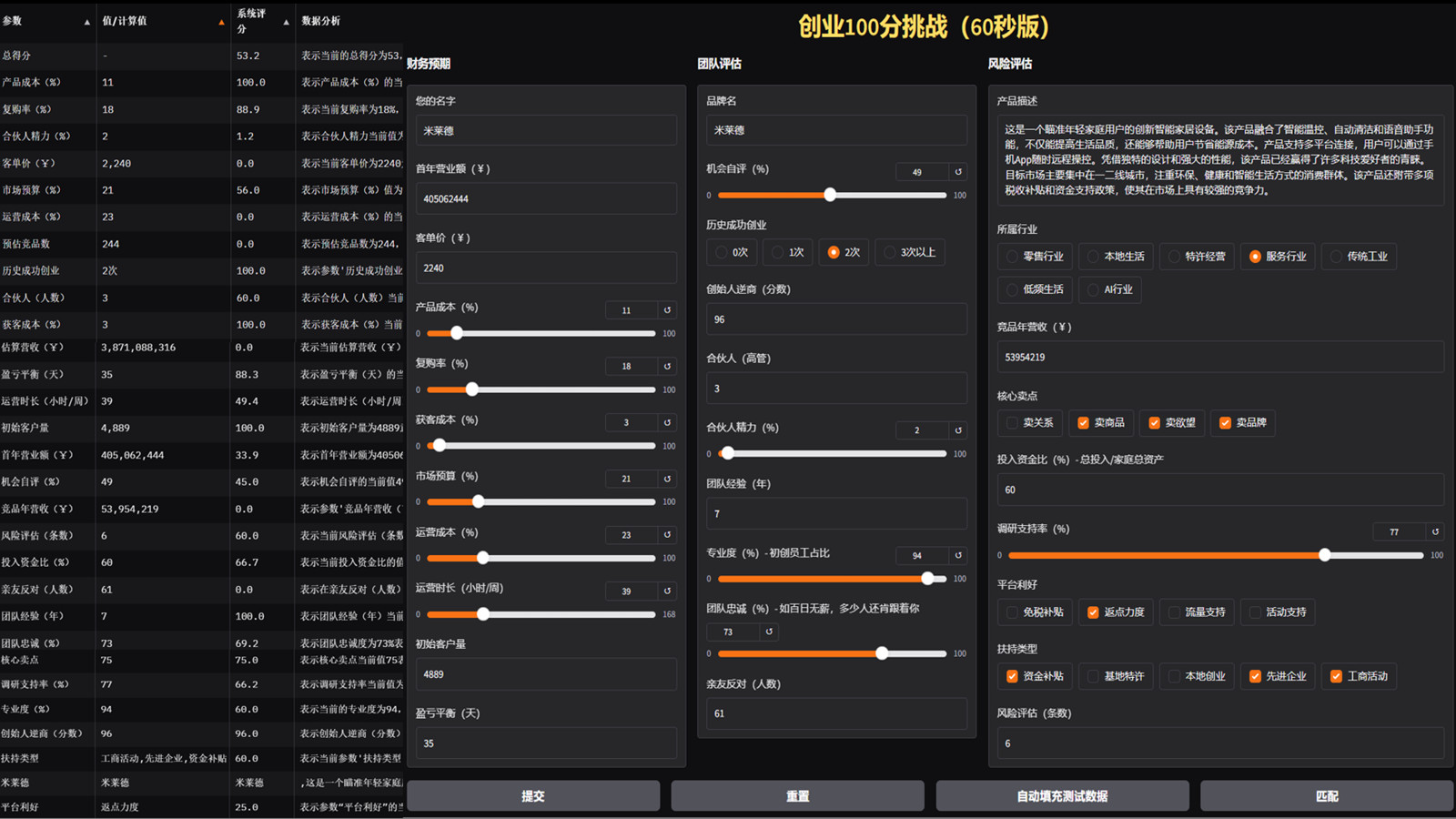Click 自动填充测试数据 button
This screenshot has height=819, width=1456.
[1062, 796]
